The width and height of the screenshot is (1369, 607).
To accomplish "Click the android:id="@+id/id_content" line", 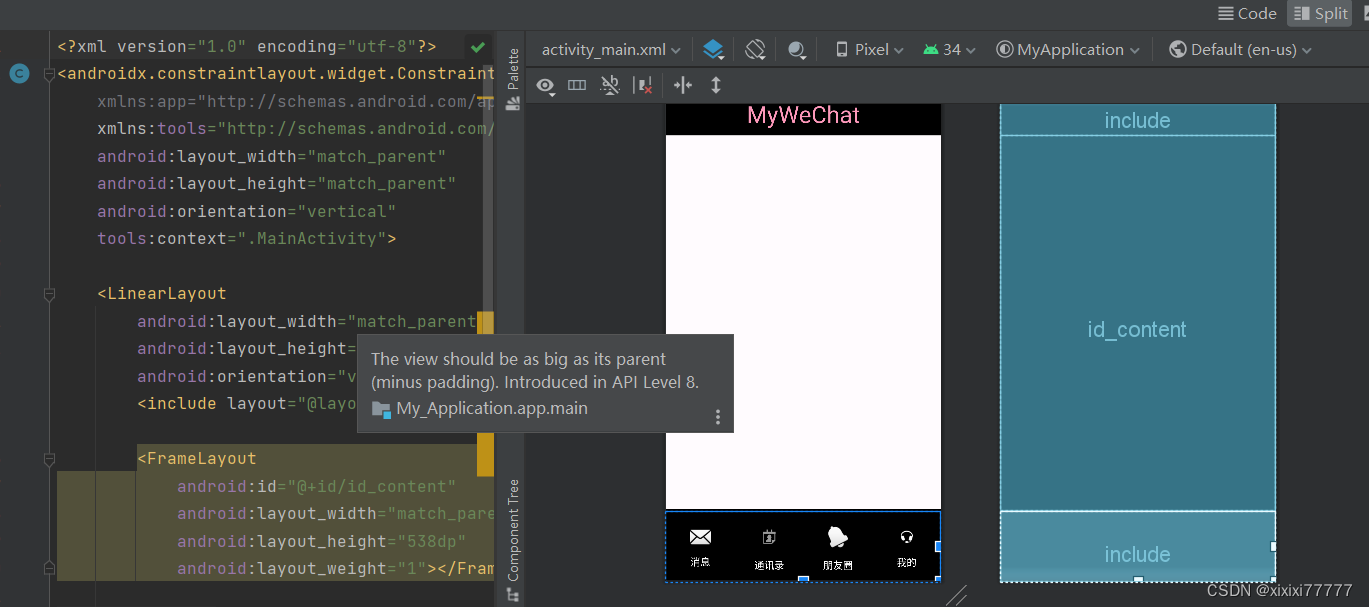I will pyautogui.click(x=316, y=486).
